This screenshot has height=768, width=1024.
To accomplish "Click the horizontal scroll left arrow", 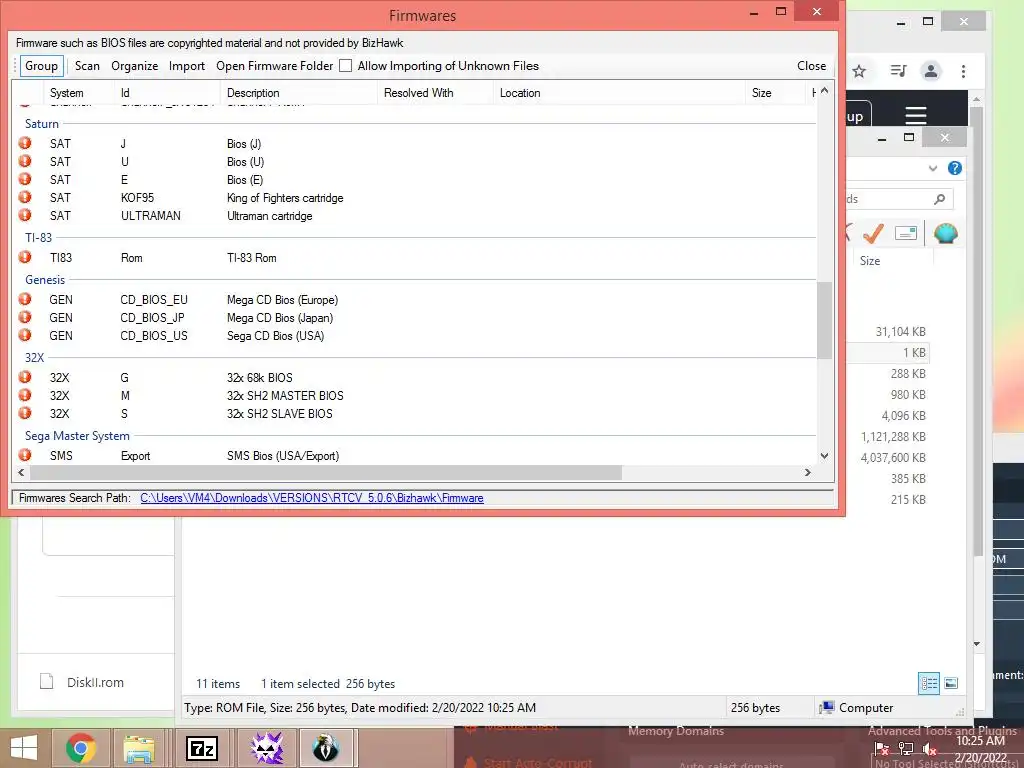I will point(21,472).
